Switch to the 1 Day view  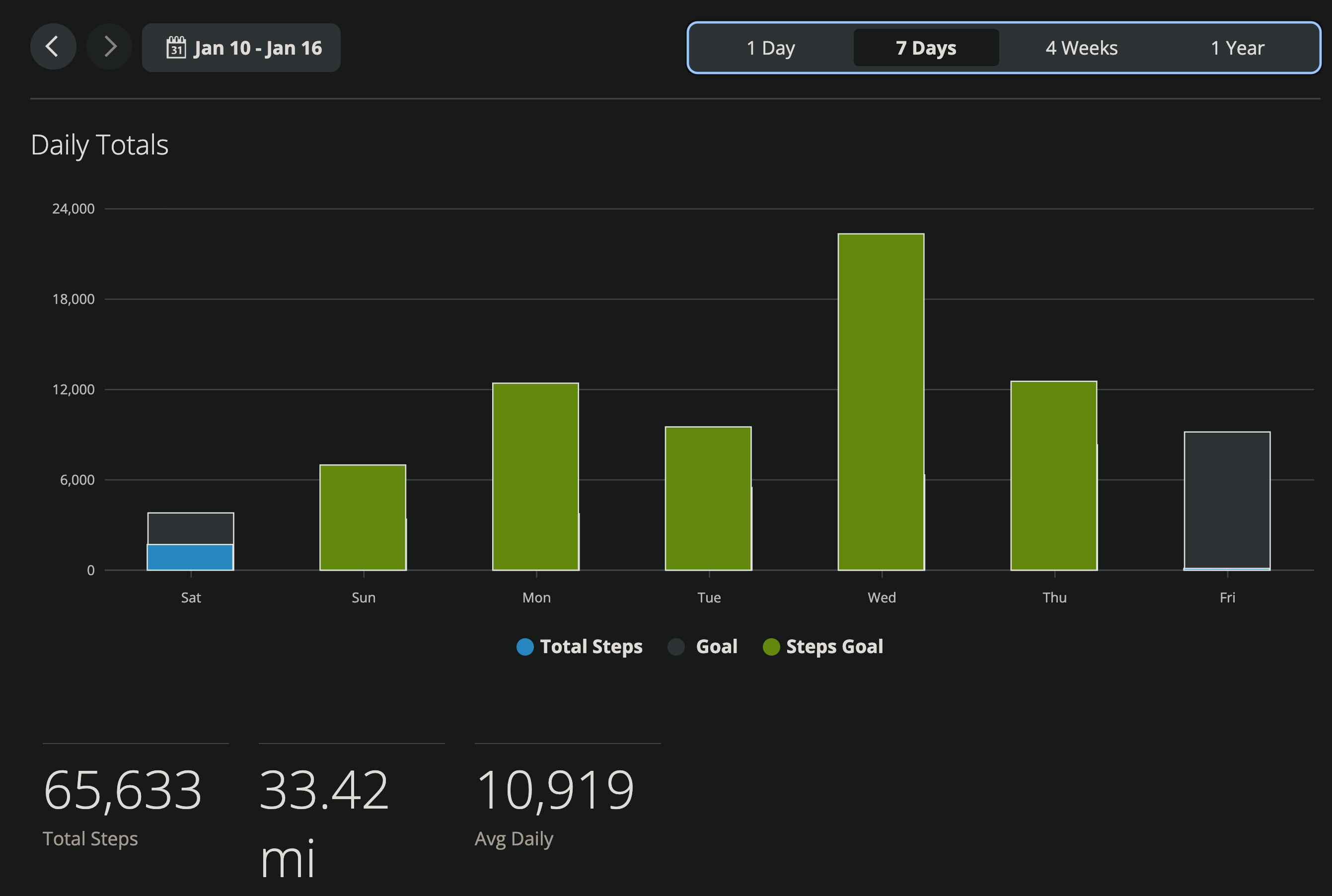coord(770,48)
